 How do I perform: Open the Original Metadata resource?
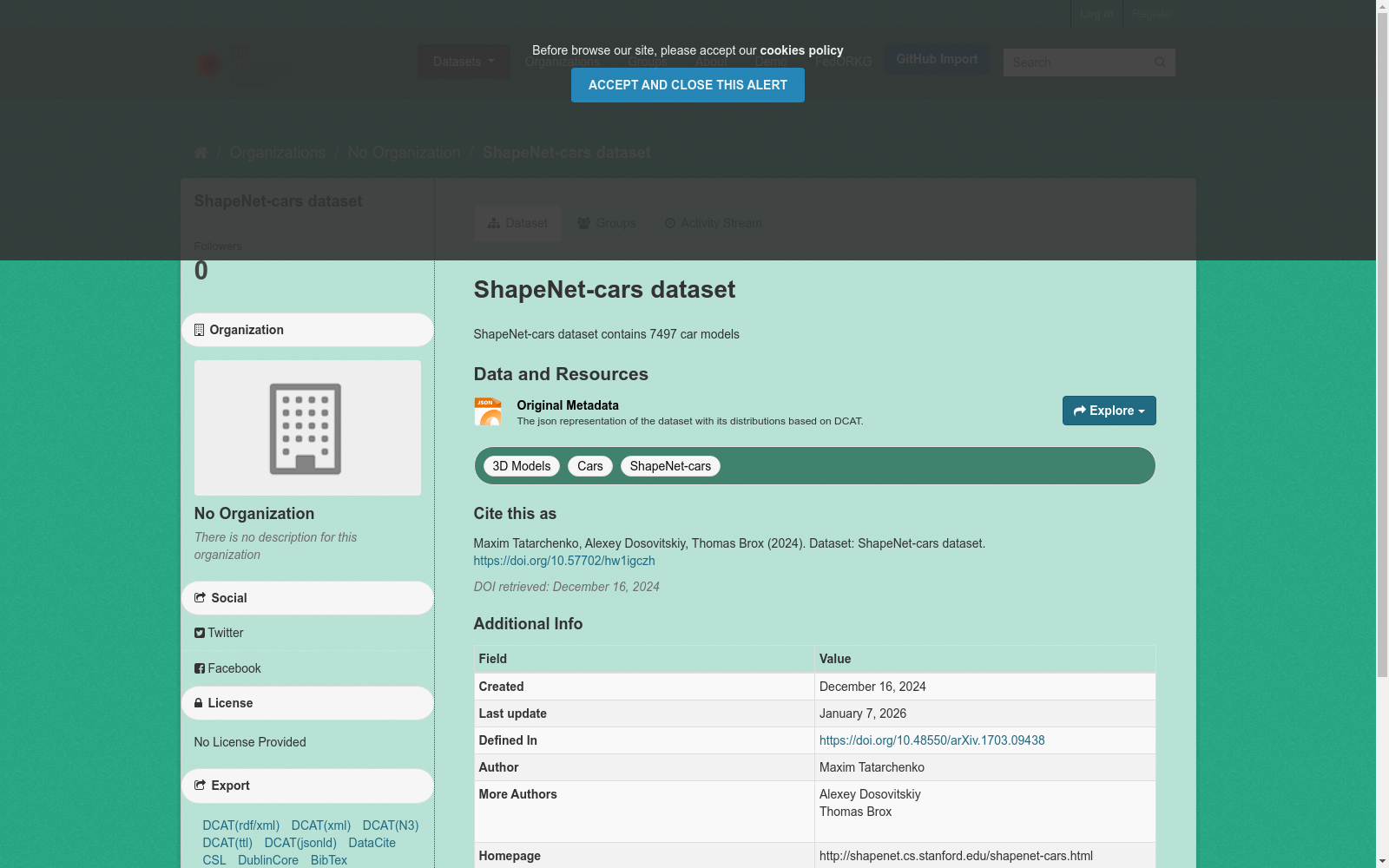[568, 405]
